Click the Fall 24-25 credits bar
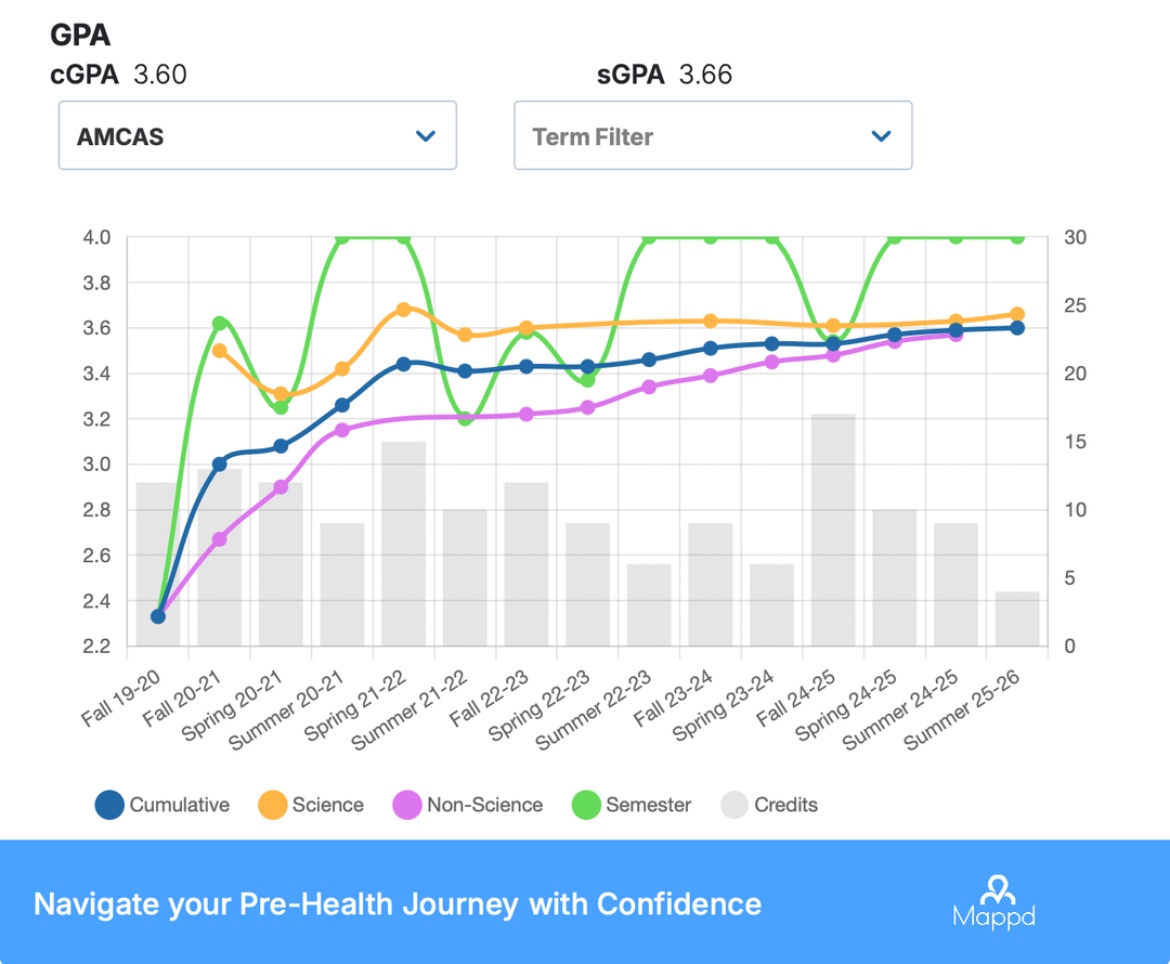 (834, 530)
